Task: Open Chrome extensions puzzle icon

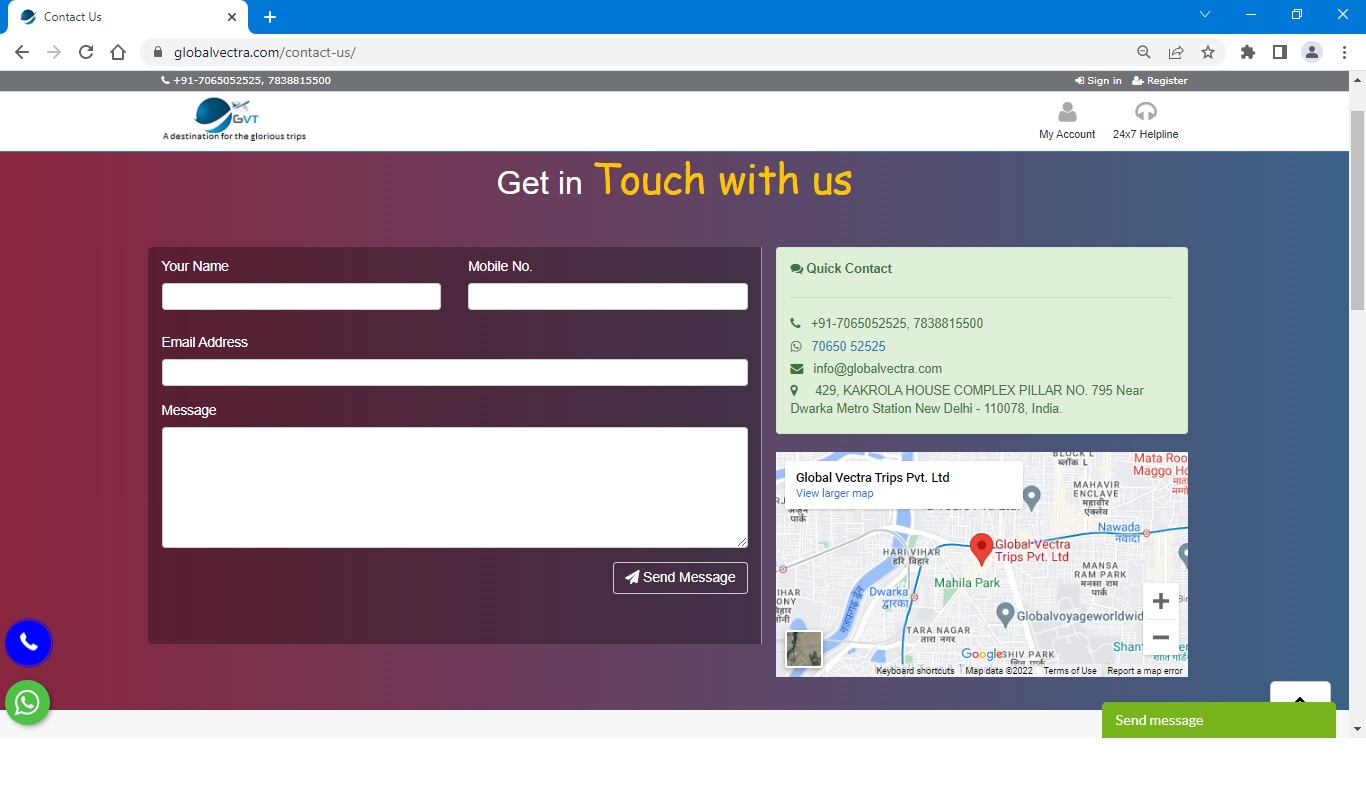Action: tap(1247, 52)
